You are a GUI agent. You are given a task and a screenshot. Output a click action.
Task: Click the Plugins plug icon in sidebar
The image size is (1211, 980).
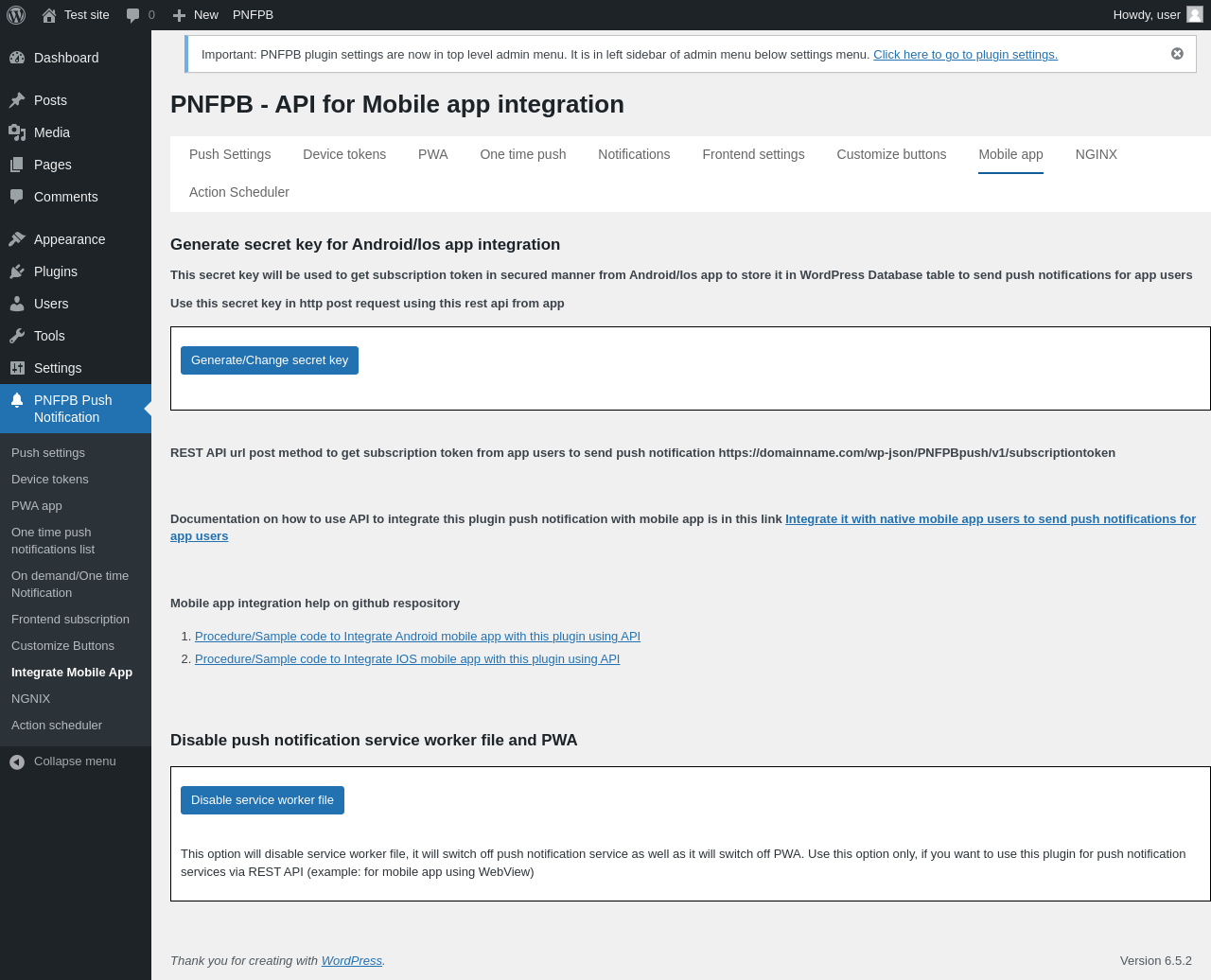coord(17,271)
